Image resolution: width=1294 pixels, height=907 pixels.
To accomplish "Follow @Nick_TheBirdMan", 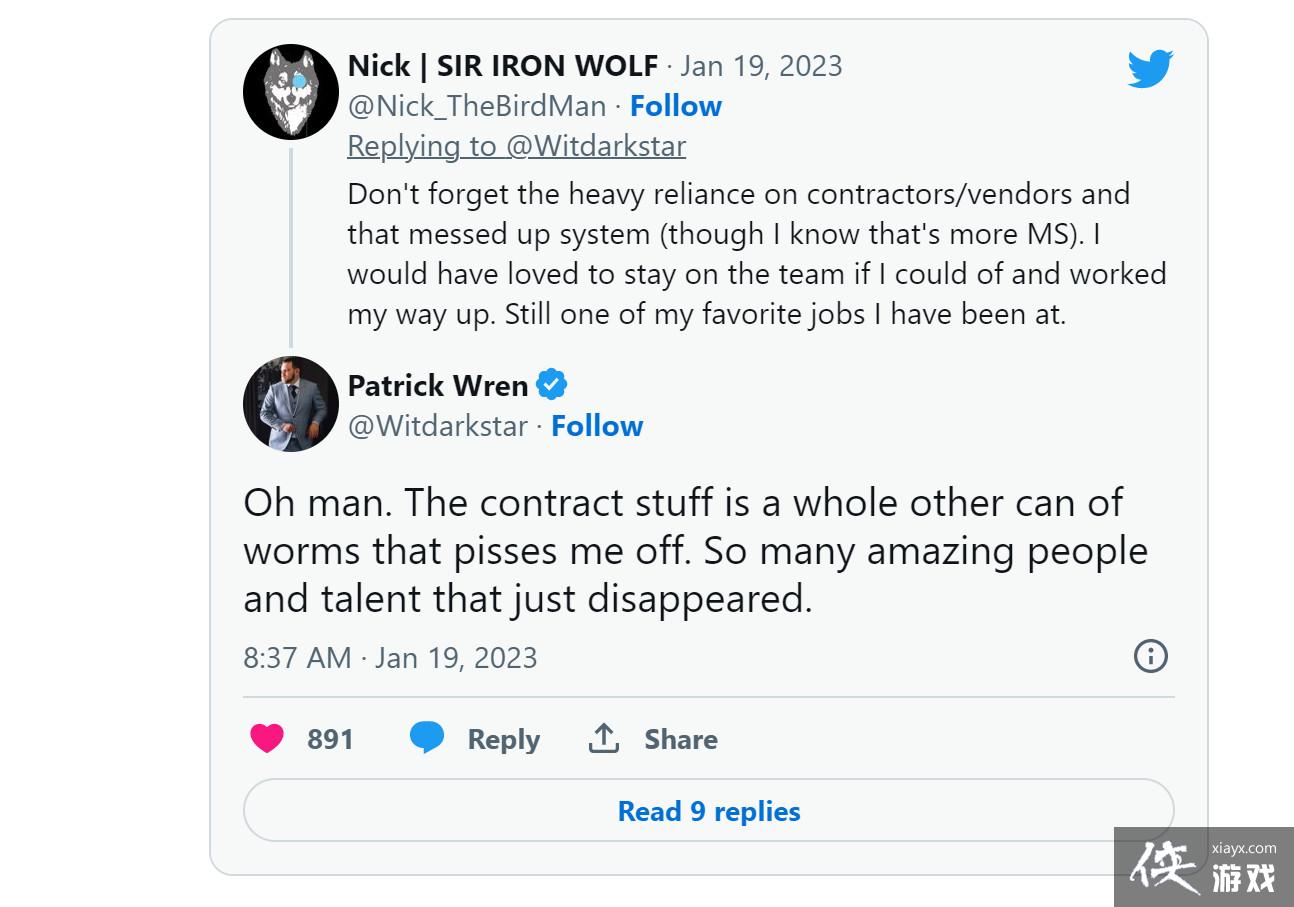I will pyautogui.click(x=675, y=106).
